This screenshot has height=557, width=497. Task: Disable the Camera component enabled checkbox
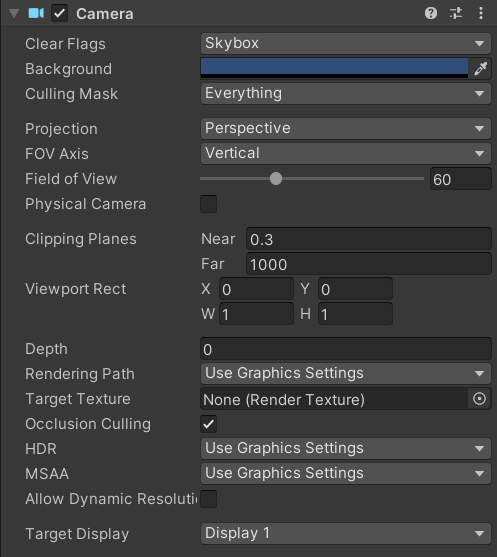click(x=59, y=13)
